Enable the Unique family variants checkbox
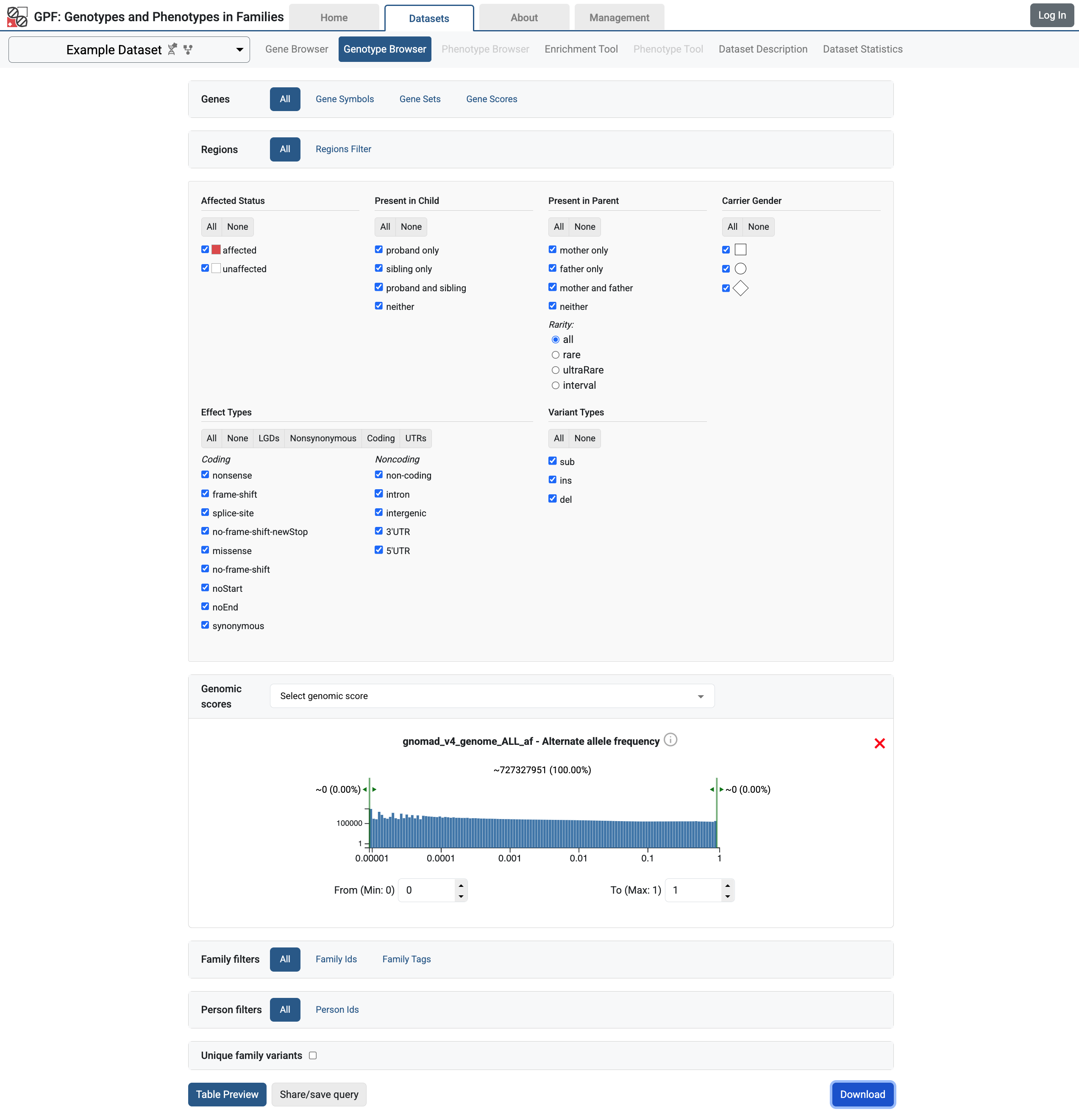 pyautogui.click(x=312, y=1055)
